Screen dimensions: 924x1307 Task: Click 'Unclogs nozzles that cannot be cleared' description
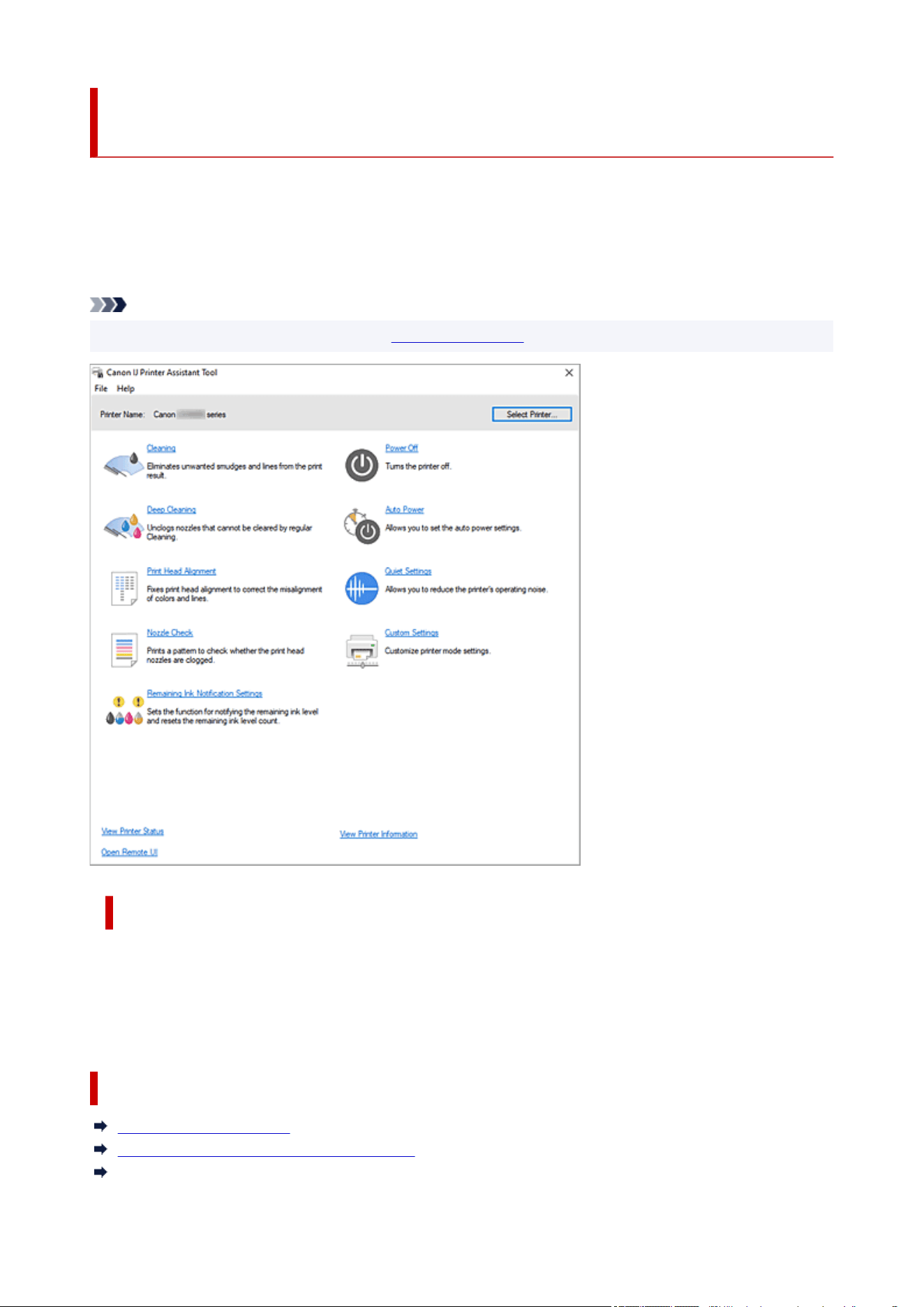coord(230,533)
